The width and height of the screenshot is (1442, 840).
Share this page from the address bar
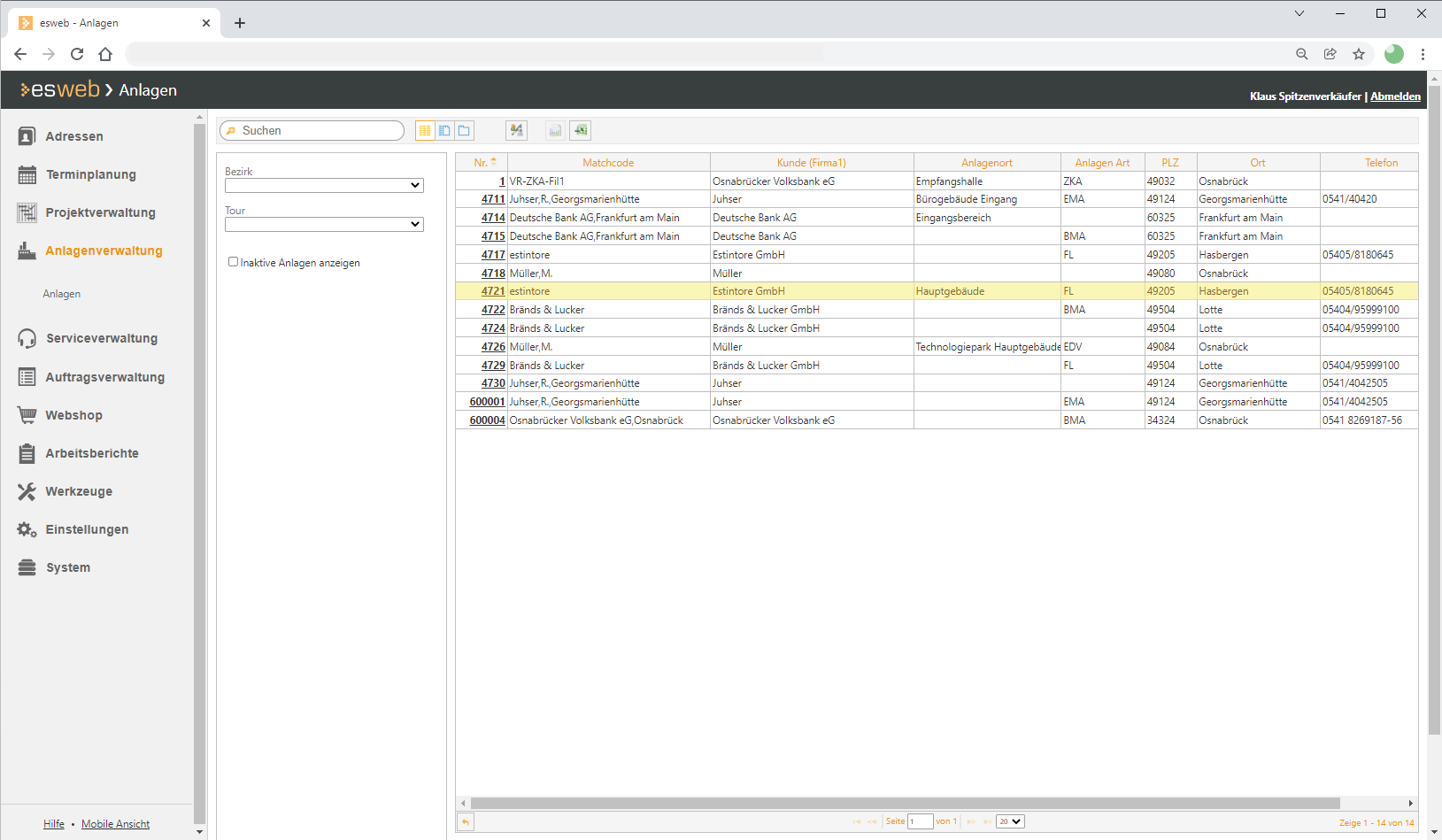[1330, 54]
